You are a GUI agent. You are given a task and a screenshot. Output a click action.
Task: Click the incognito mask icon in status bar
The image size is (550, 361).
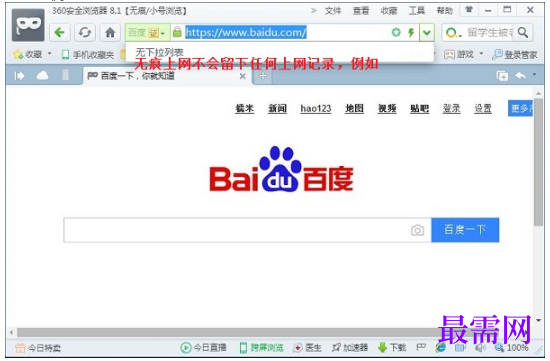421,347
